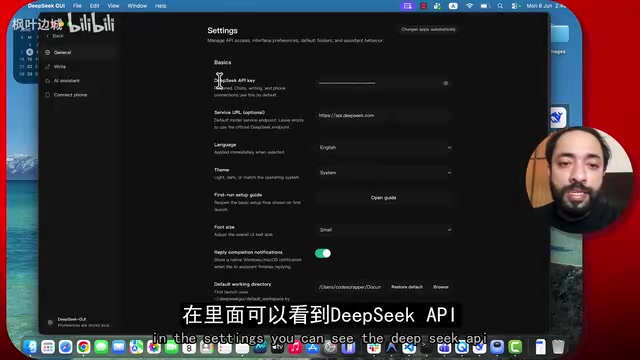The width and height of the screenshot is (640, 360).
Task: Open the AI assistant settings section
Action: point(80,81)
